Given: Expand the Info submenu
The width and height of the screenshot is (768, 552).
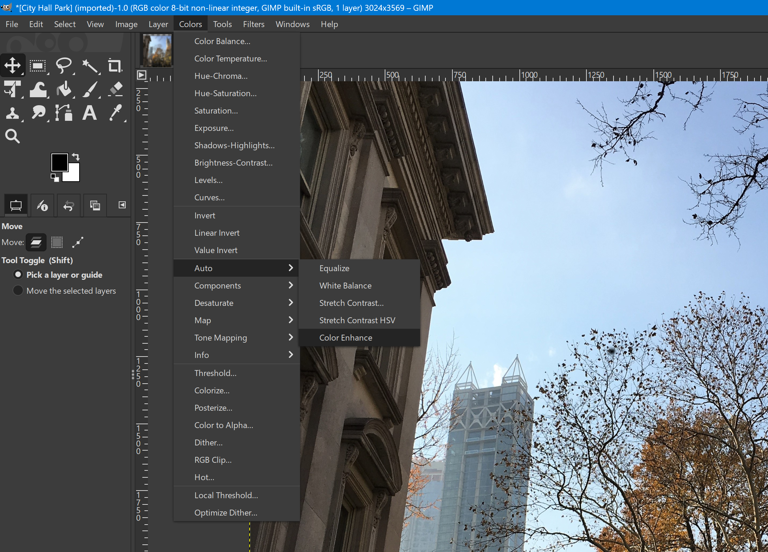Looking at the screenshot, I should click(237, 355).
